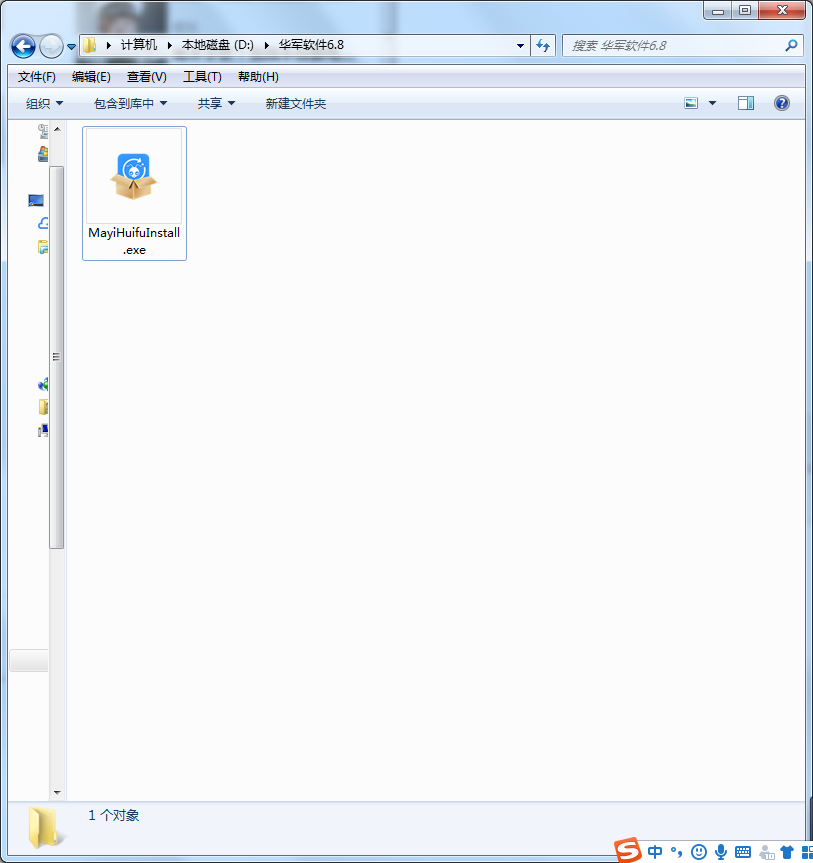Click 本地磁盘 (D:) in the address path
The image size is (813, 863).
[217, 45]
